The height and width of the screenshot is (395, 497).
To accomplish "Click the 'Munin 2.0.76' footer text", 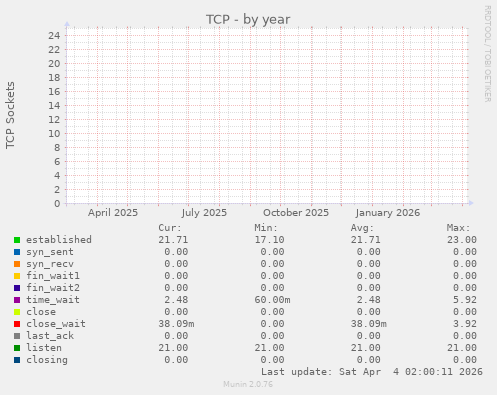I will [x=248, y=384].
